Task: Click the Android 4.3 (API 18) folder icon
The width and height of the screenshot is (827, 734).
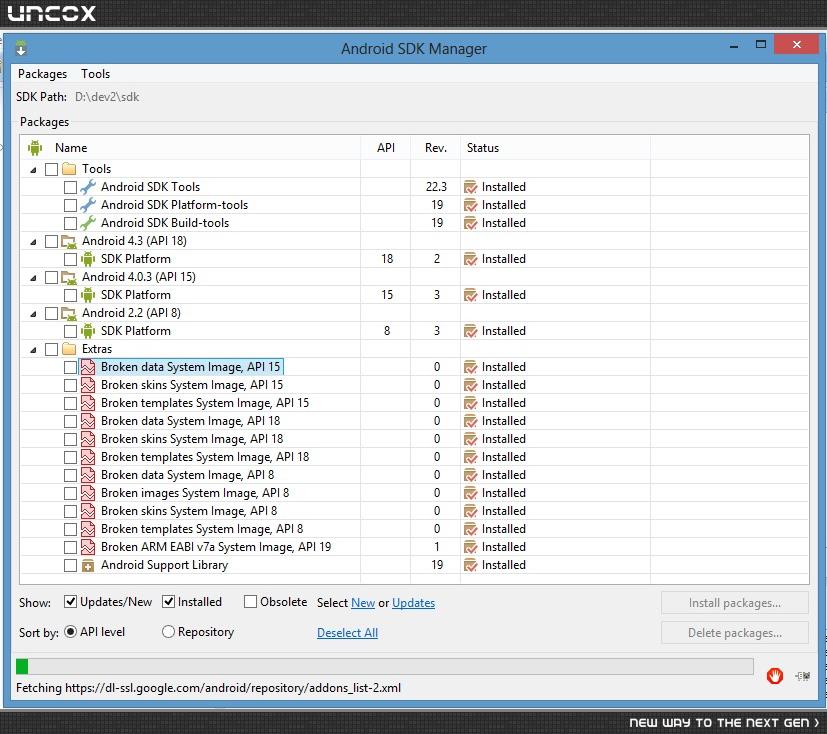Action: [69, 241]
